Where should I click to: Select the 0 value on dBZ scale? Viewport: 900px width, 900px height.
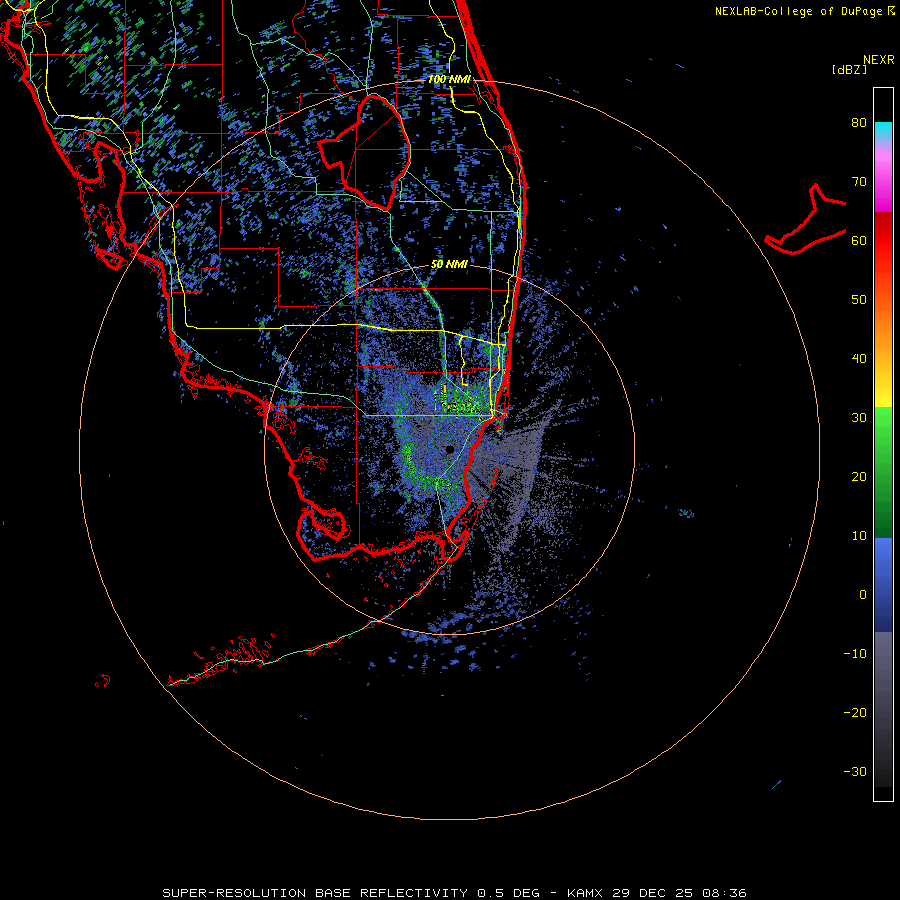pyautogui.click(x=863, y=595)
